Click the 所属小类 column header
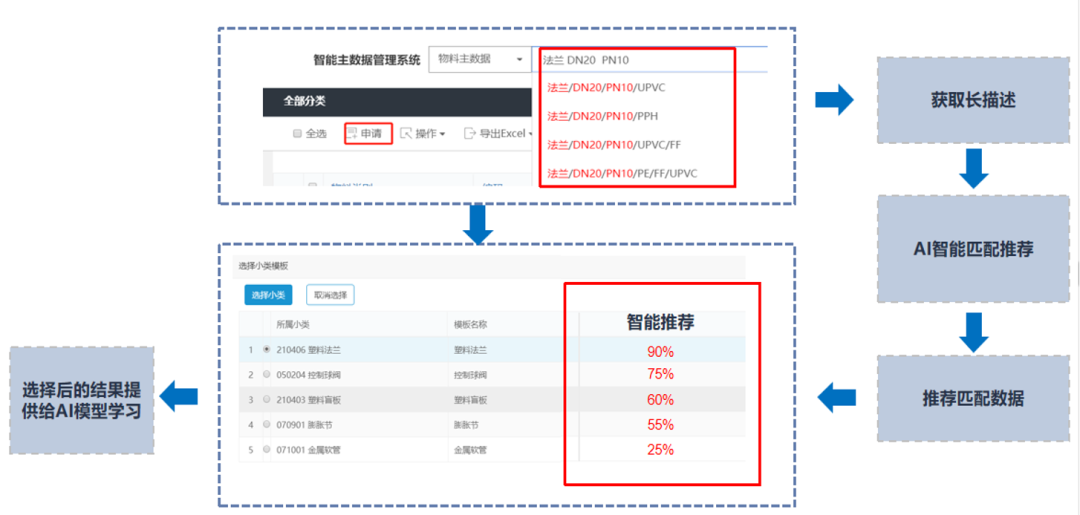This screenshot has width=1080, height=515. [293, 324]
